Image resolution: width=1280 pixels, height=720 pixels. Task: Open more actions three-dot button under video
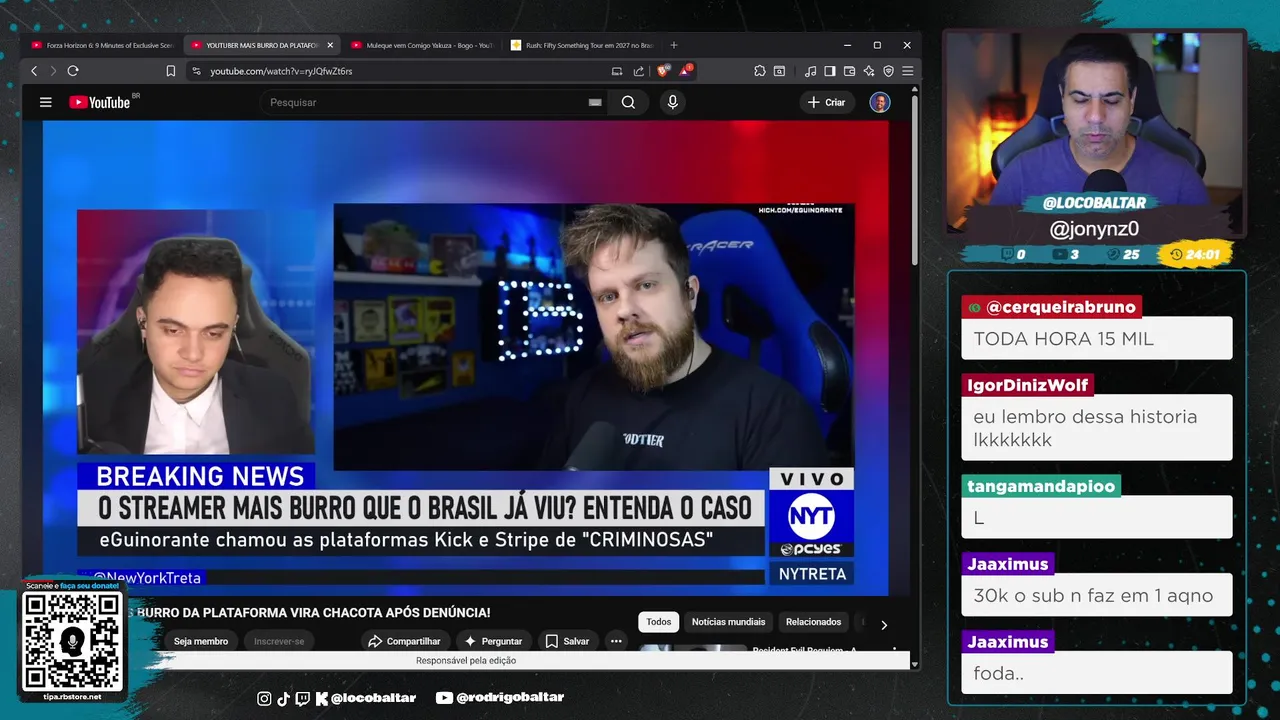616,641
